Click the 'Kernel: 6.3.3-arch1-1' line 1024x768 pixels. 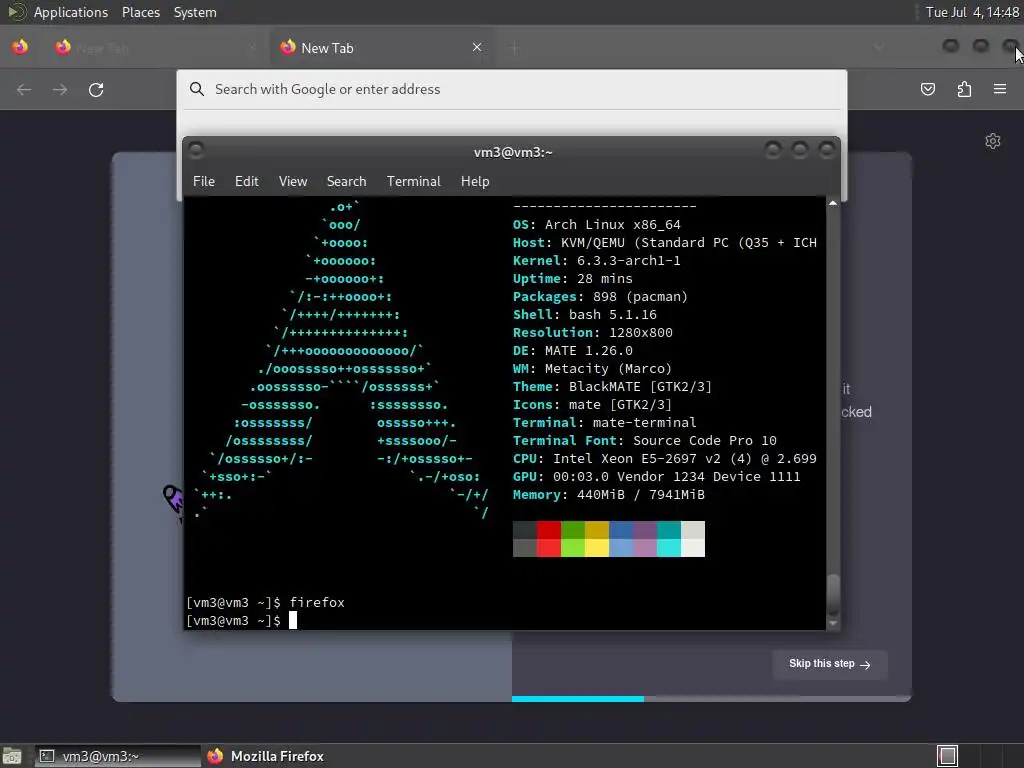[x=596, y=261]
